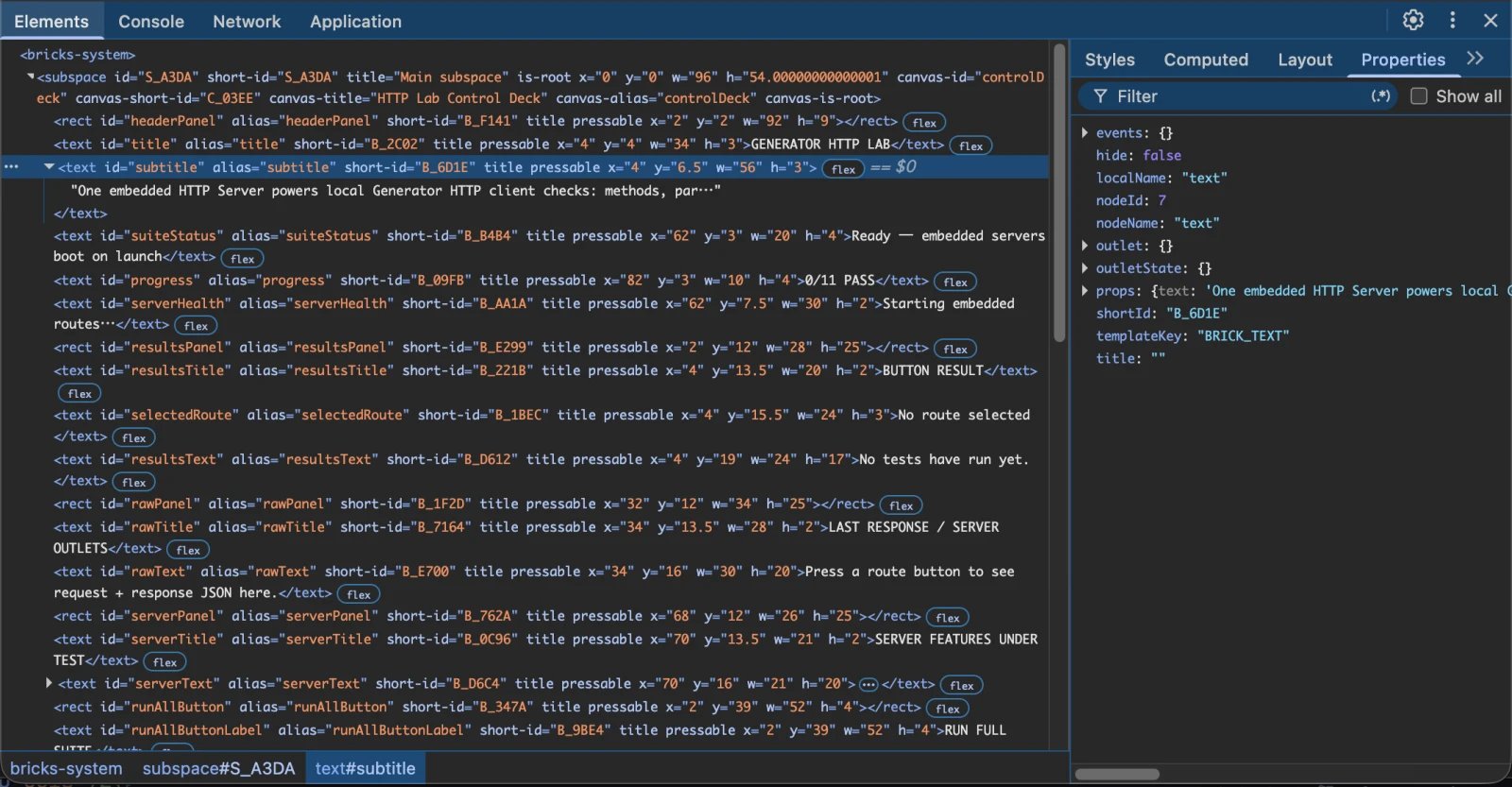Click the filter funnel icon

[x=1100, y=96]
